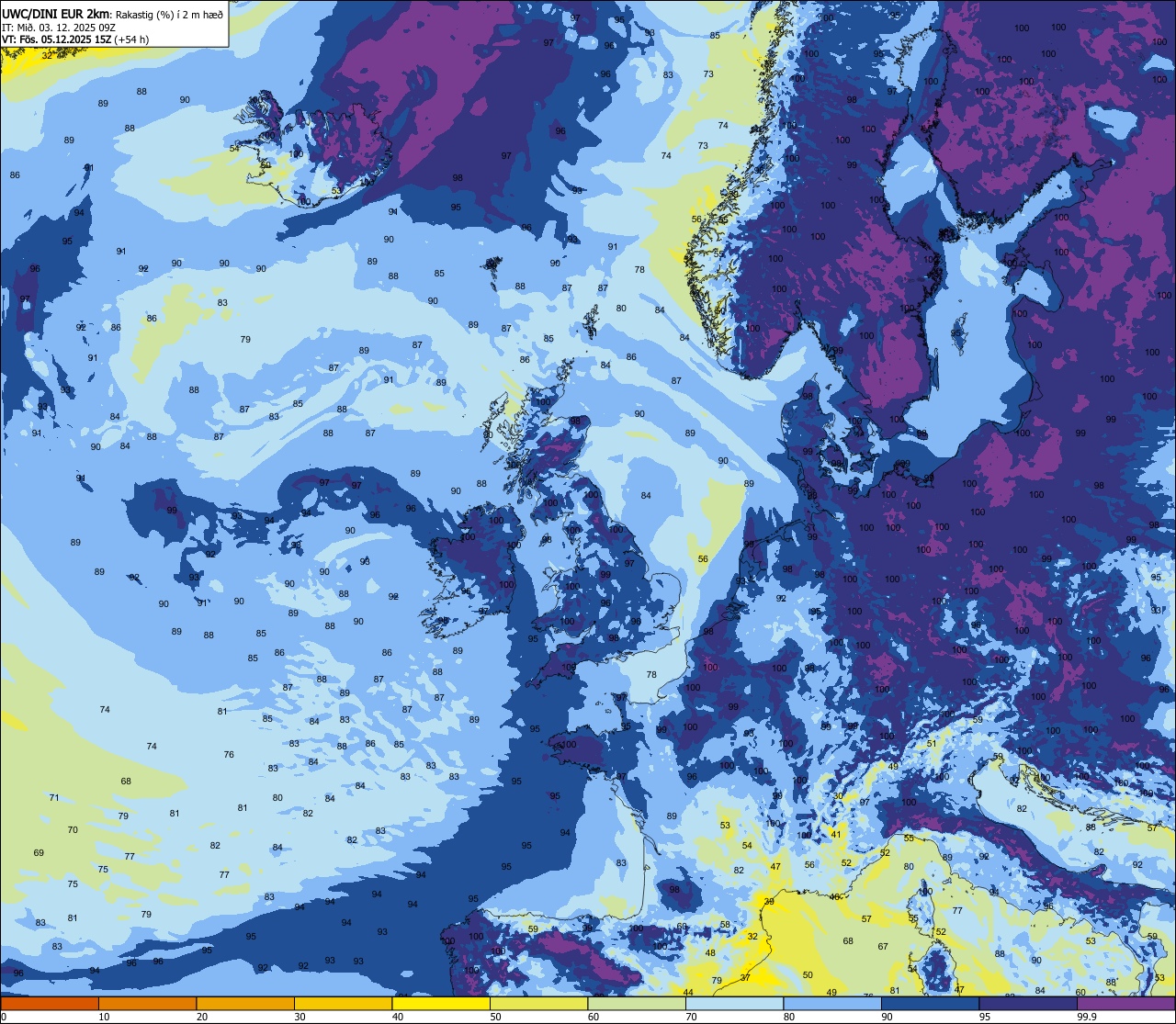The width and height of the screenshot is (1176, 1024).
Task: Click the humidity value 41 on the map
Action: tap(836, 834)
